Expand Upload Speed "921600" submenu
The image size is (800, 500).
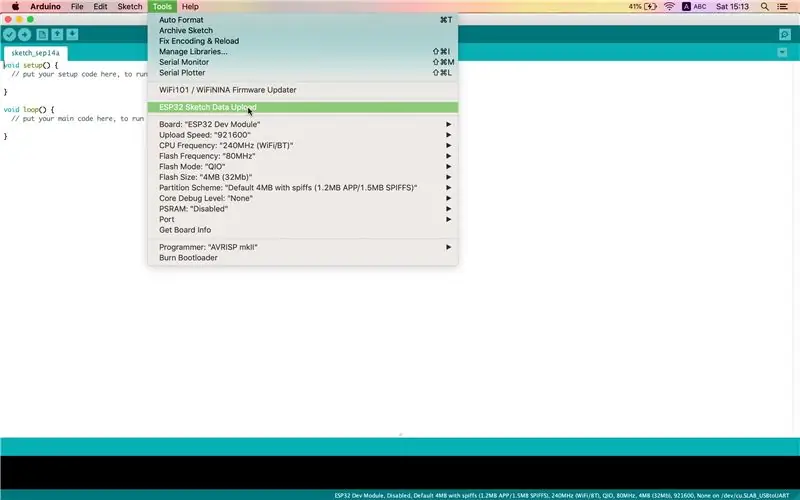303,135
